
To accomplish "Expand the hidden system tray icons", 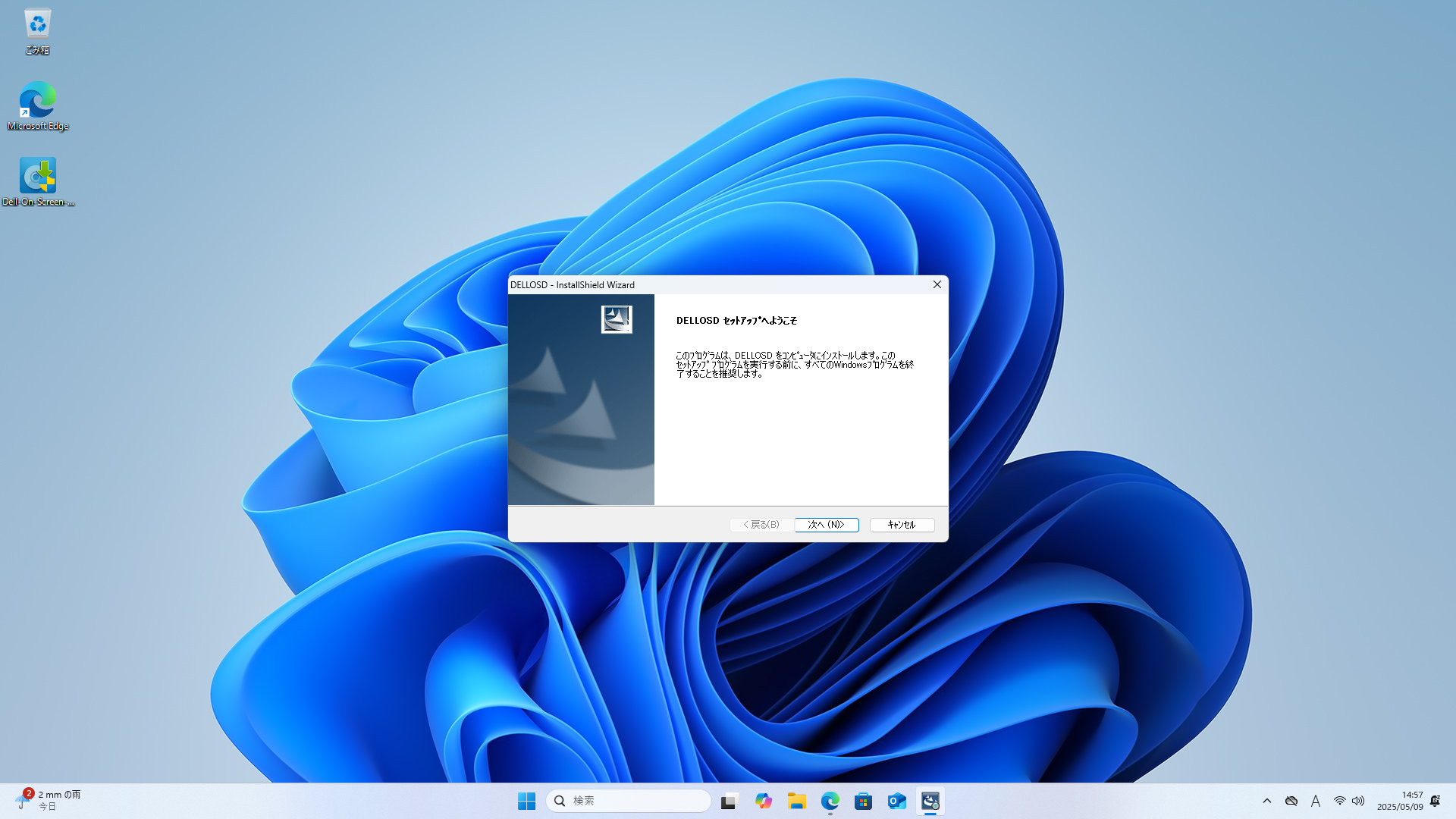I will click(x=1266, y=801).
